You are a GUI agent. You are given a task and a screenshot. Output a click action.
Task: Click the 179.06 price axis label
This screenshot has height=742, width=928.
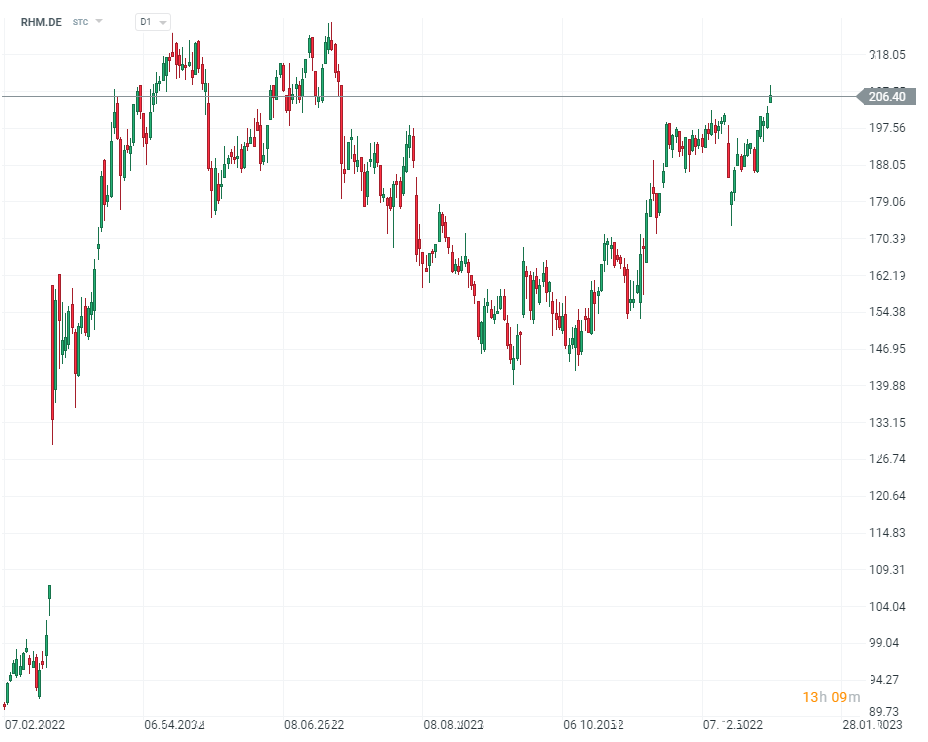pyautogui.click(x=887, y=202)
